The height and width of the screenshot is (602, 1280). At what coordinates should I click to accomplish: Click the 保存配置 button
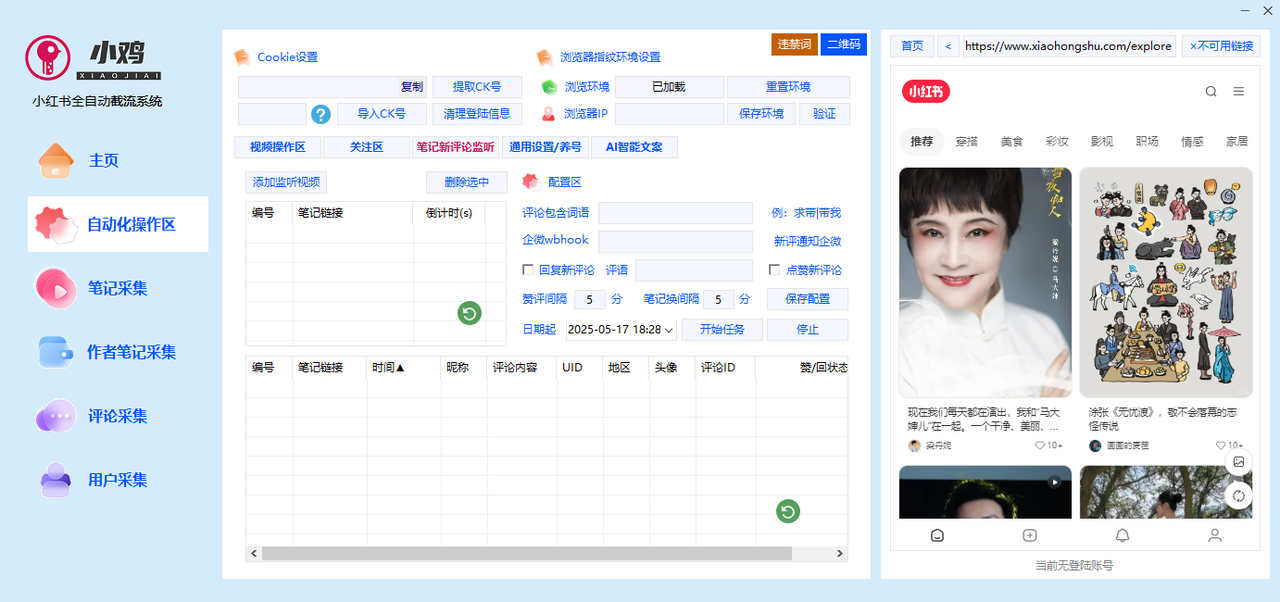pyautogui.click(x=808, y=299)
